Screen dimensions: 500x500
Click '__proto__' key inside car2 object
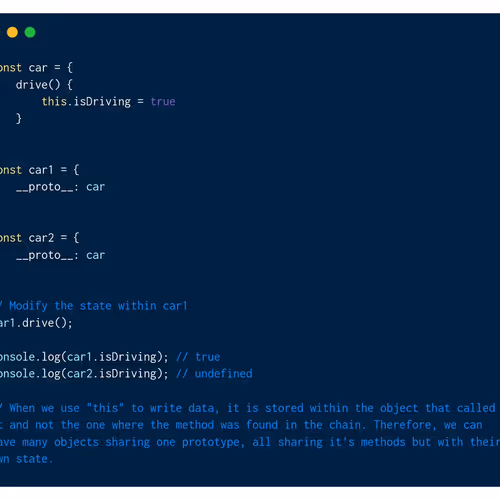44,255
